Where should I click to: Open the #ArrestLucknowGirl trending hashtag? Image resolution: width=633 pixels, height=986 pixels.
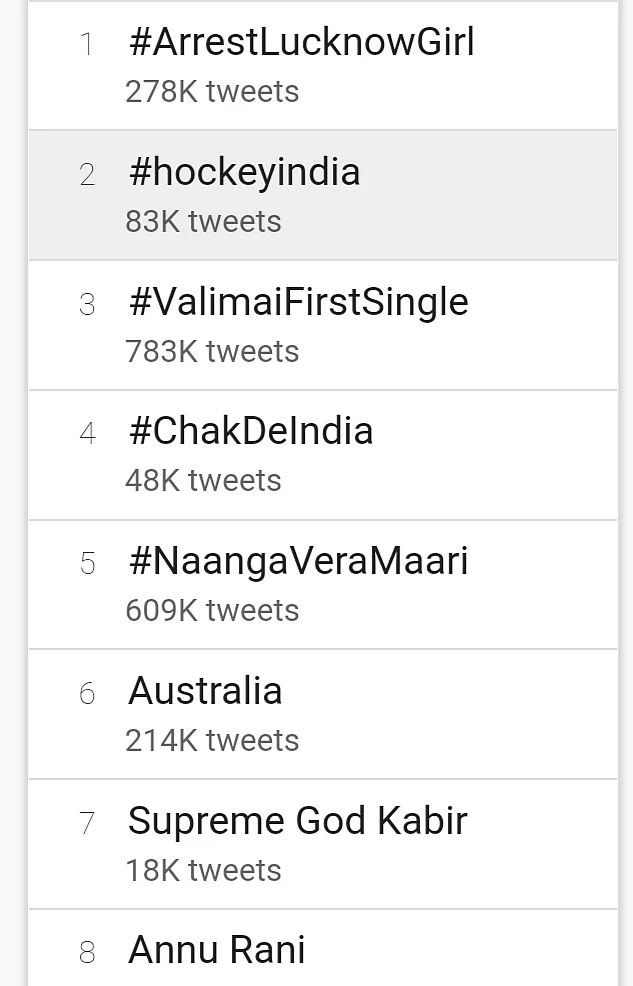tap(301, 43)
